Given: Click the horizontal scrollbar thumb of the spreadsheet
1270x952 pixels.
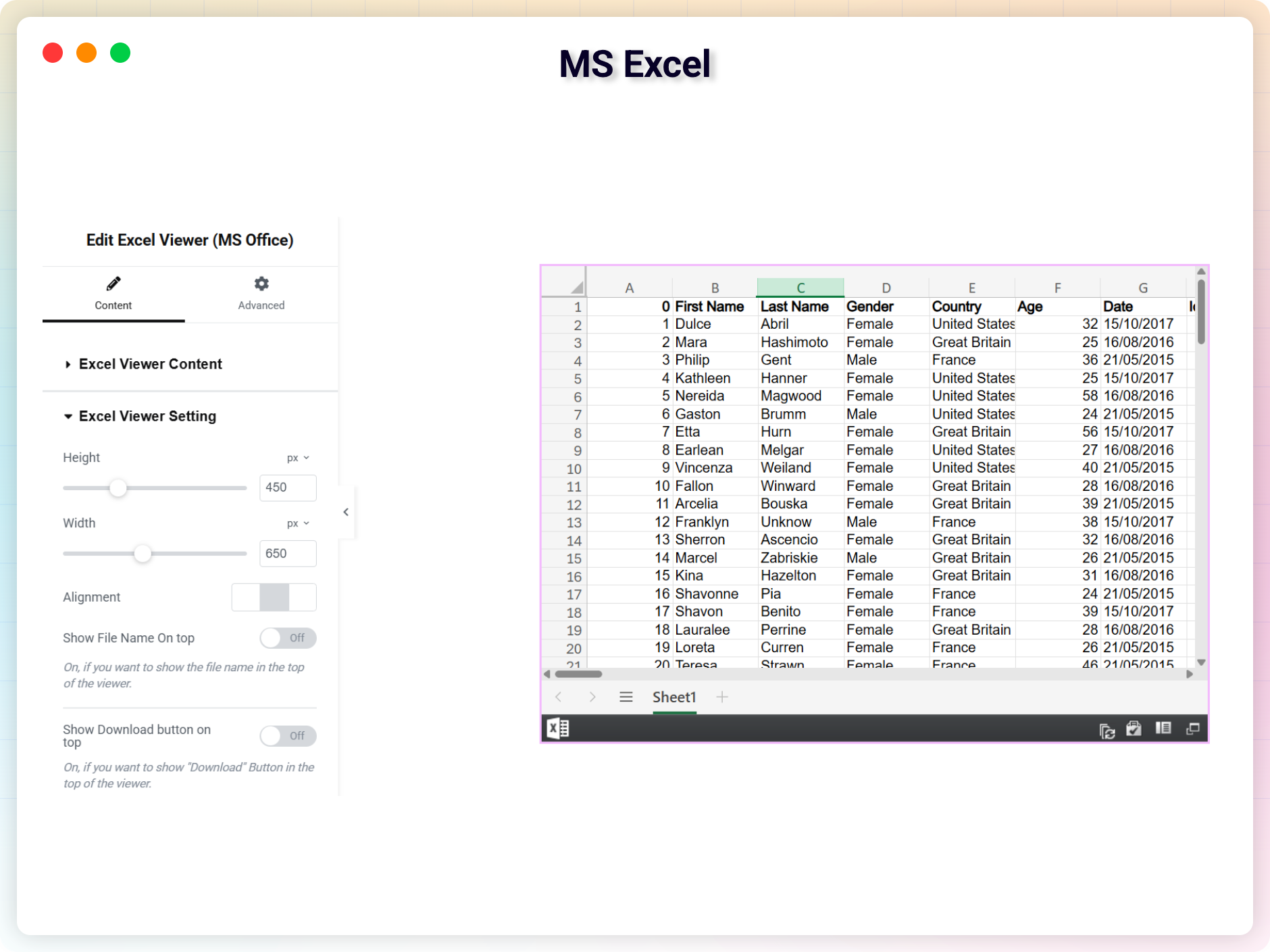Looking at the screenshot, I should pyautogui.click(x=578, y=674).
